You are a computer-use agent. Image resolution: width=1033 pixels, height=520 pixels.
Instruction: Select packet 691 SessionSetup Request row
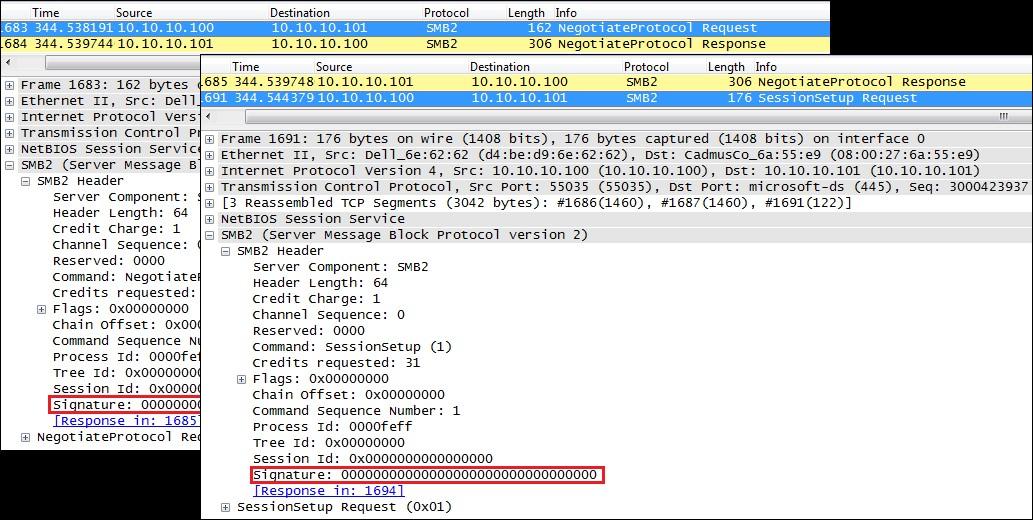(617, 98)
